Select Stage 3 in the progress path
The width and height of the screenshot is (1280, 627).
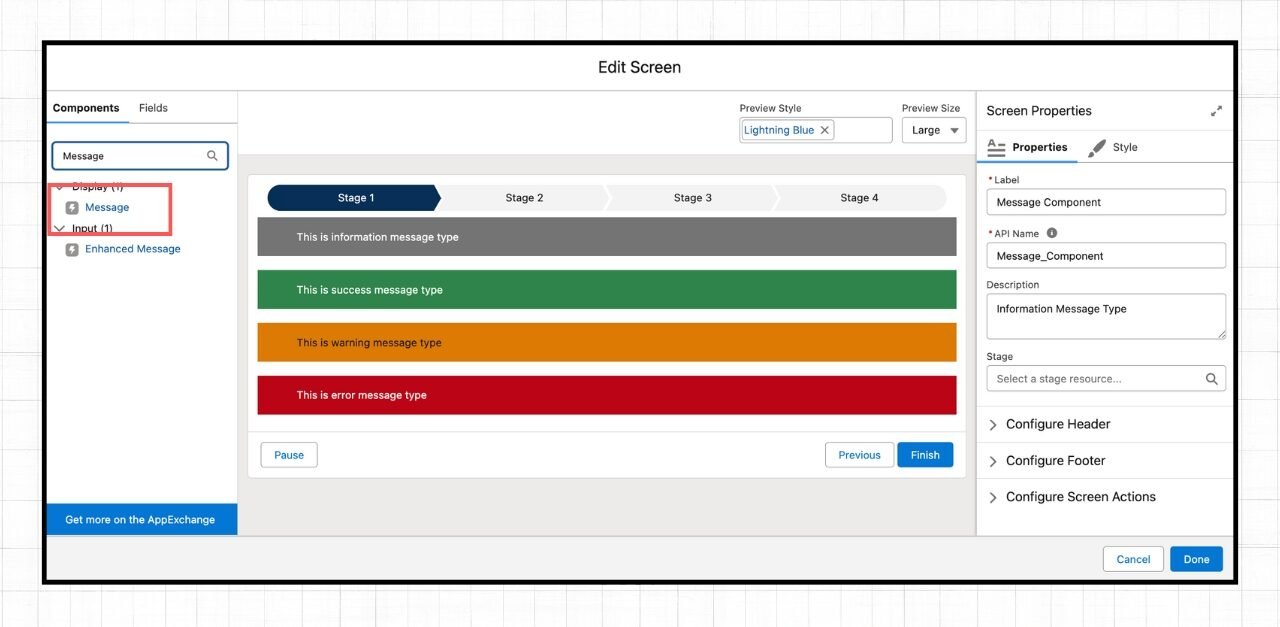(x=692, y=198)
